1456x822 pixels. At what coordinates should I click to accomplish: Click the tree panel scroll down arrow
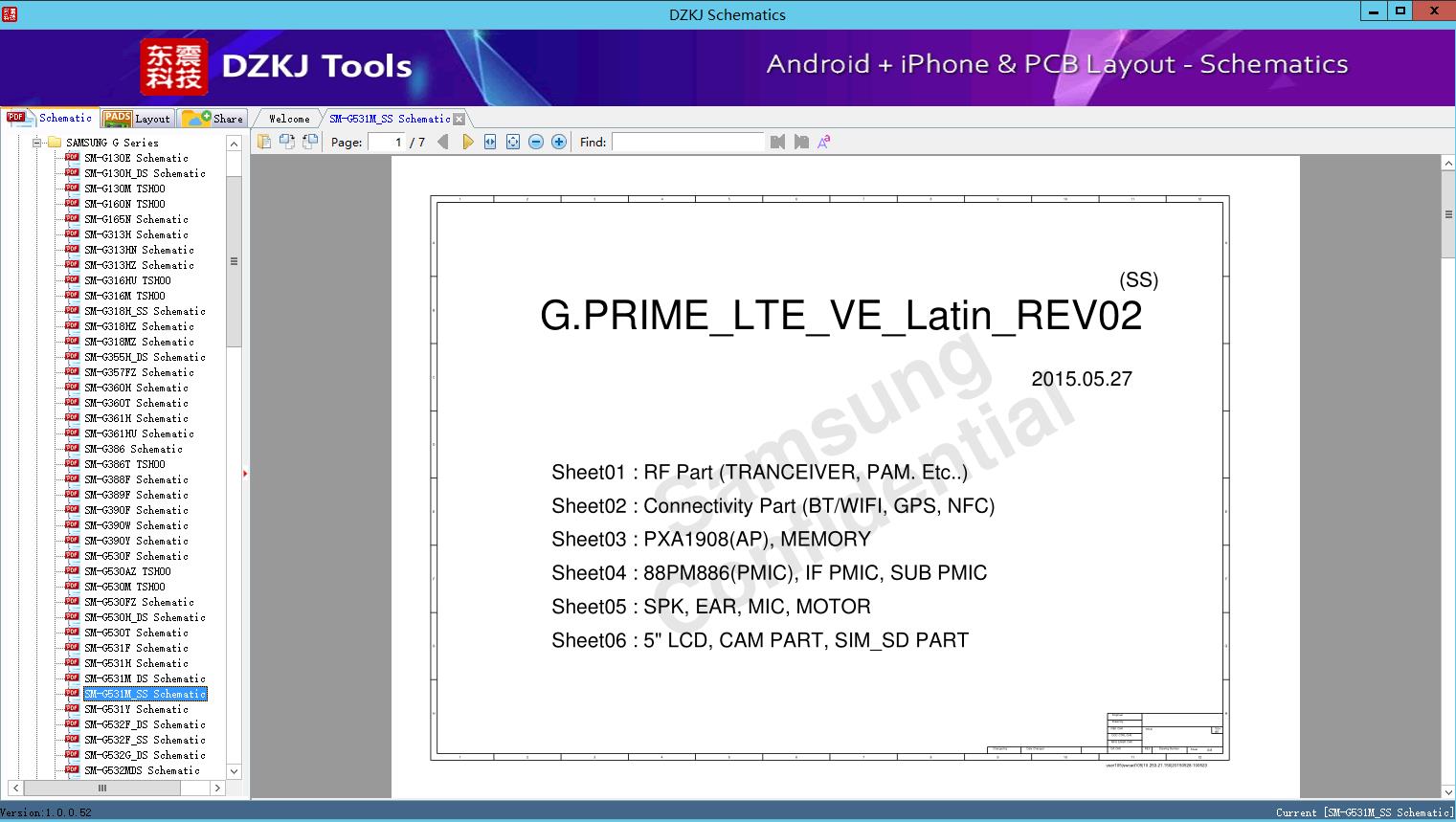(x=234, y=771)
